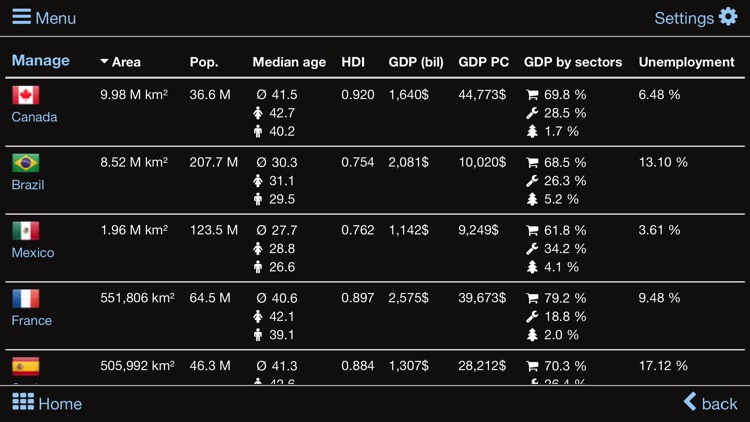Tap the Spain flag icon
The image size is (750, 422).
tap(25, 367)
